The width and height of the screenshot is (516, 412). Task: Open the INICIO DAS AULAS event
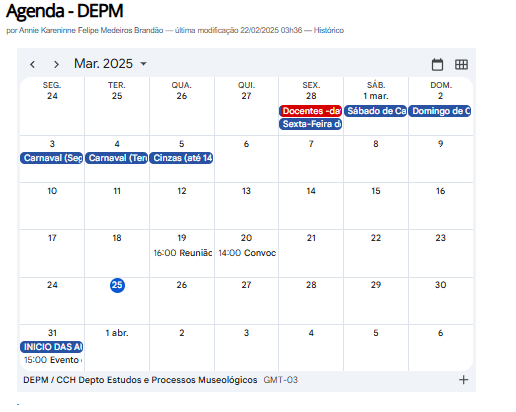tap(52, 347)
